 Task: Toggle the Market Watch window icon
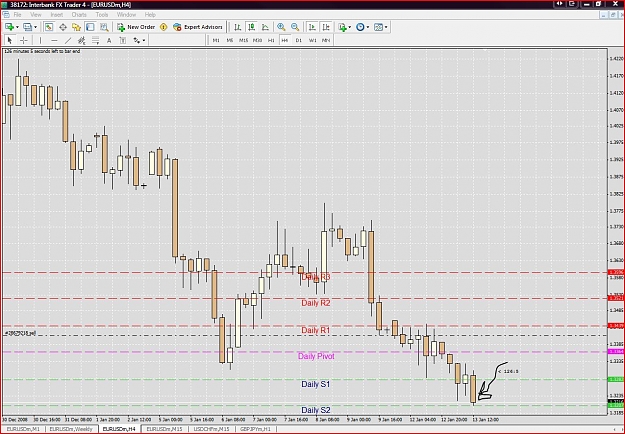coord(49,27)
